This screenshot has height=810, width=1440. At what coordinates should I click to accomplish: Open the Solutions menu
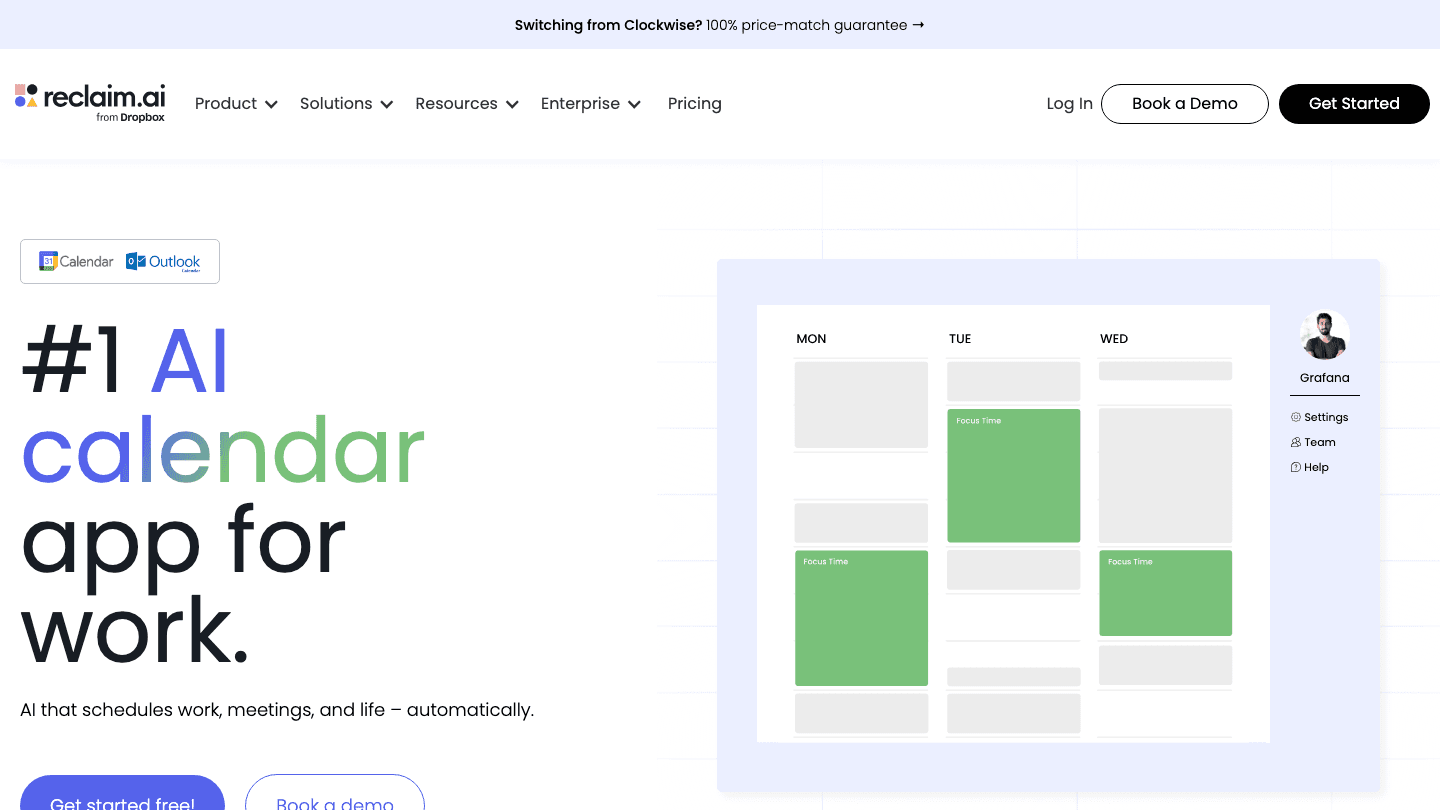pos(347,104)
